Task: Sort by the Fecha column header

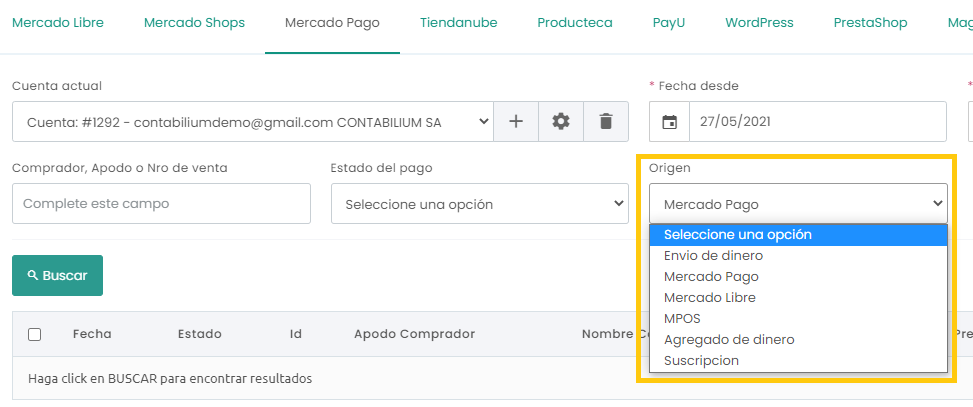Action: pos(92,334)
